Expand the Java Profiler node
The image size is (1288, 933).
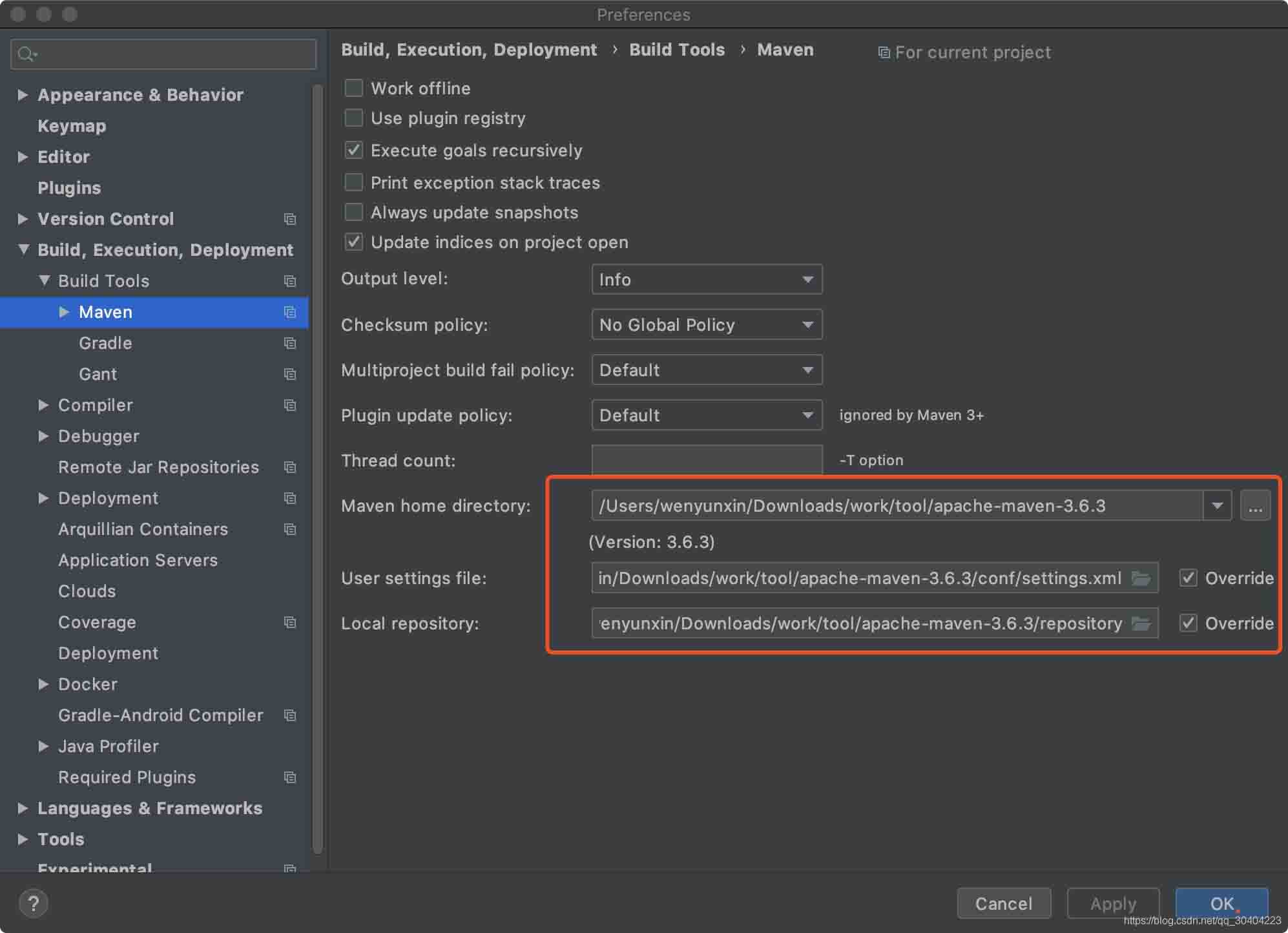[43, 746]
